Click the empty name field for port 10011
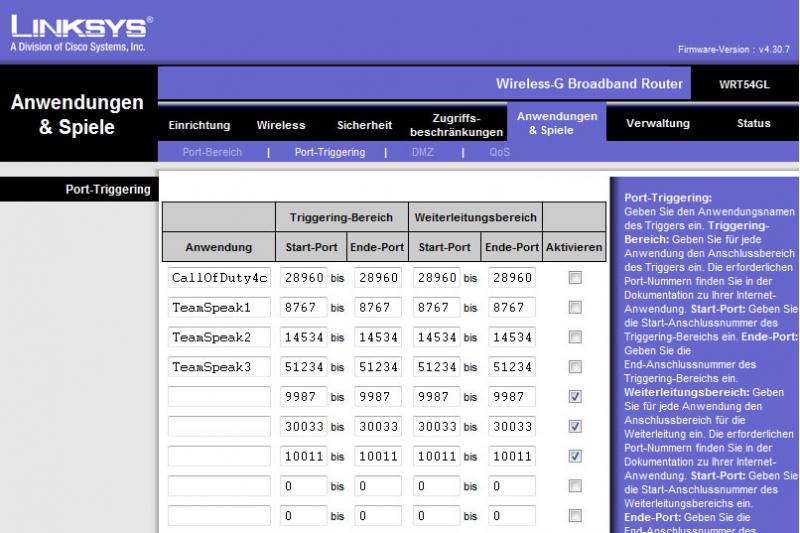The height and width of the screenshot is (533, 800). pyautogui.click(x=219, y=456)
